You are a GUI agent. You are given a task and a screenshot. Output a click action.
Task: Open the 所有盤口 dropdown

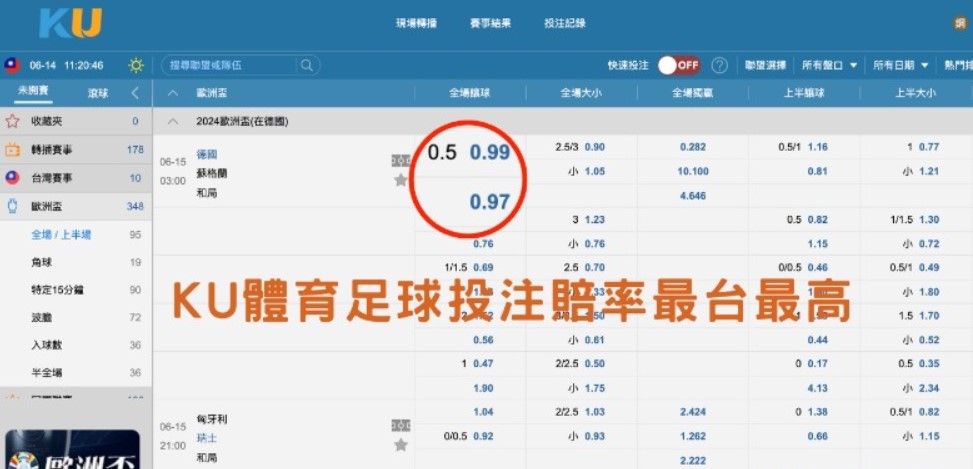(x=829, y=65)
